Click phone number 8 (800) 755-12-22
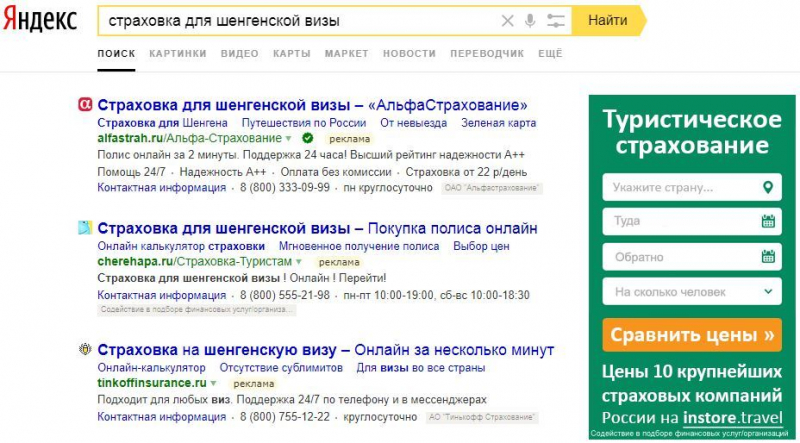Viewport: 800px width, 443px height. [285, 417]
